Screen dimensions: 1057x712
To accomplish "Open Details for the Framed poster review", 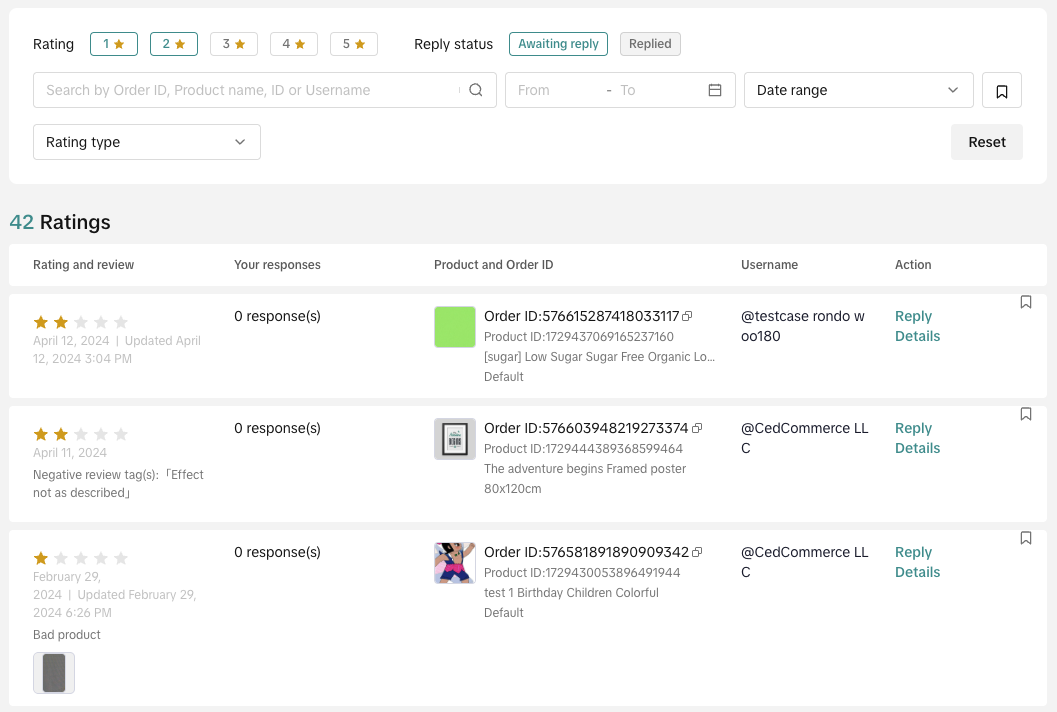I will pos(917,448).
